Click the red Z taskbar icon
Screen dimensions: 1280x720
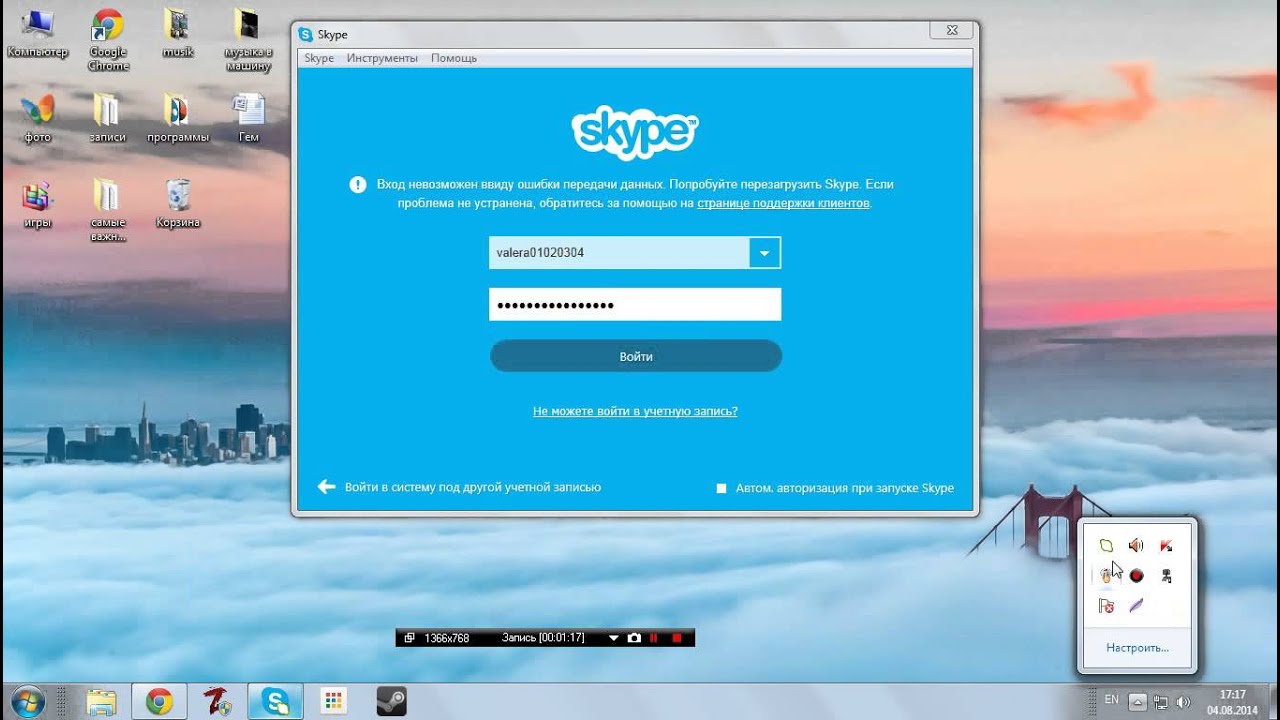pyautogui.click(x=217, y=702)
